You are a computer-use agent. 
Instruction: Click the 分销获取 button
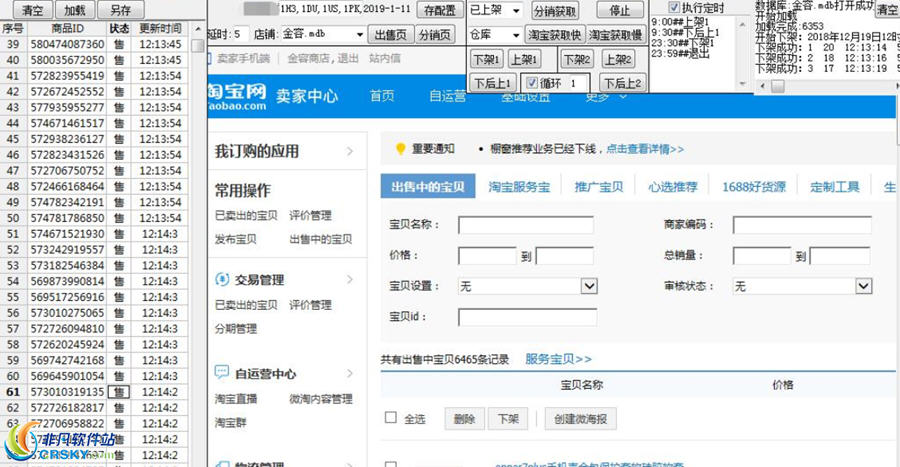pos(554,10)
